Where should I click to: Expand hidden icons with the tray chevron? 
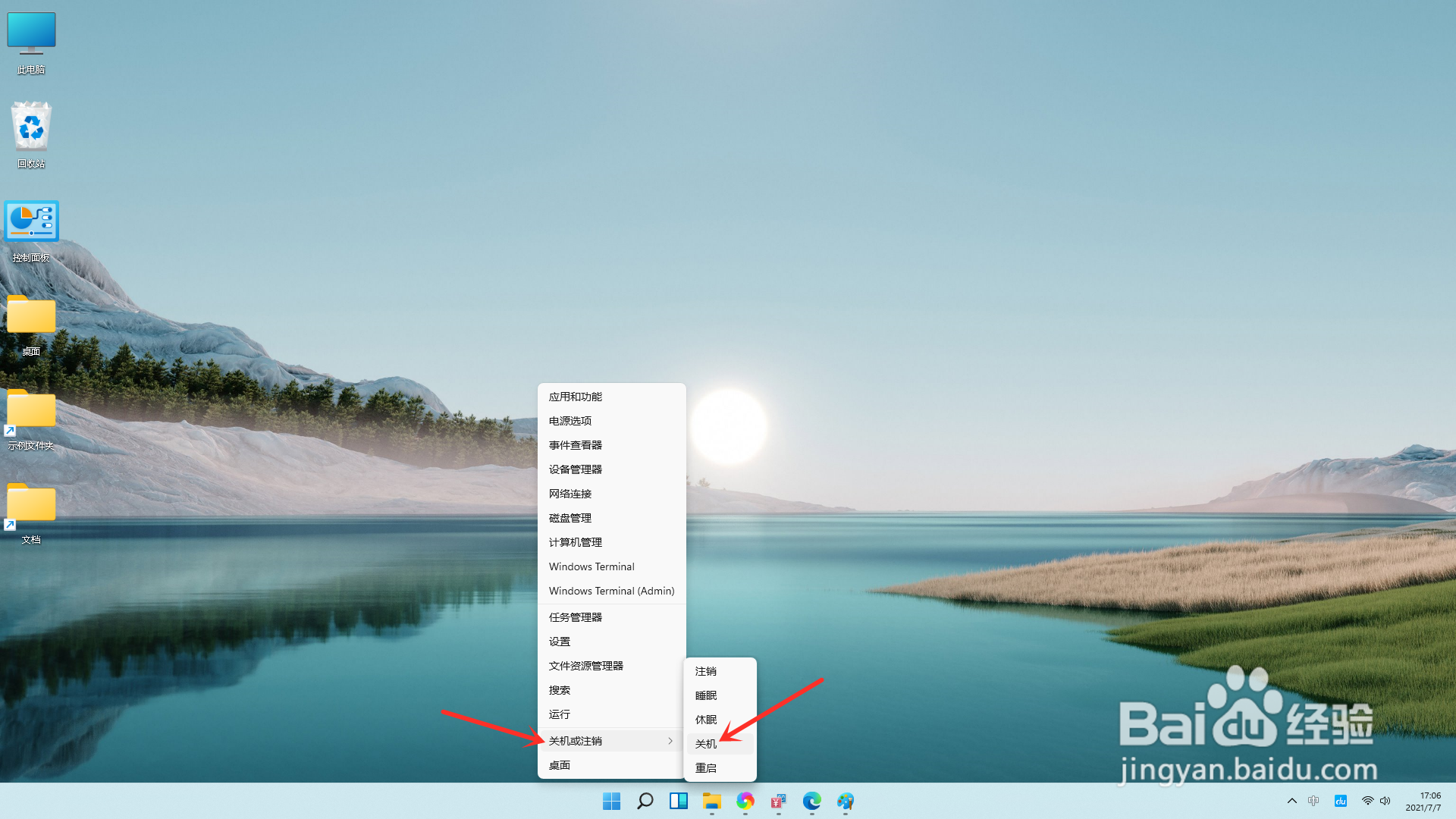1292,801
